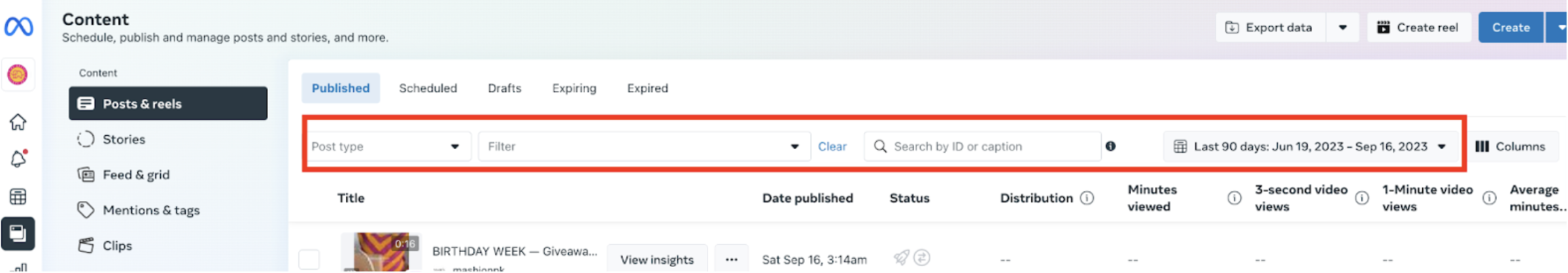1568x273 pixels.
Task: Open the BIRTHDAY WEEK post thumbnail
Action: [381, 252]
